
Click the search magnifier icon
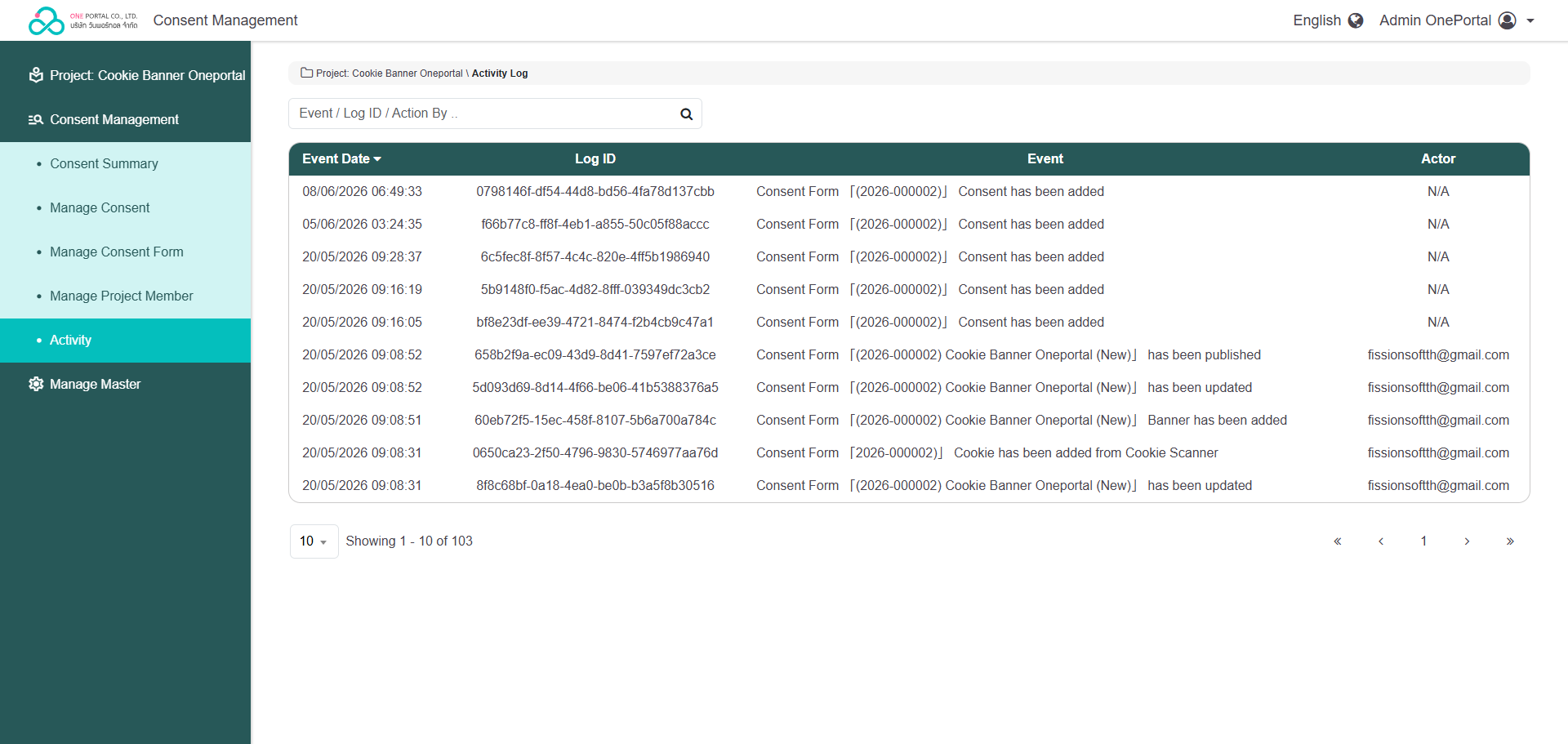(686, 114)
